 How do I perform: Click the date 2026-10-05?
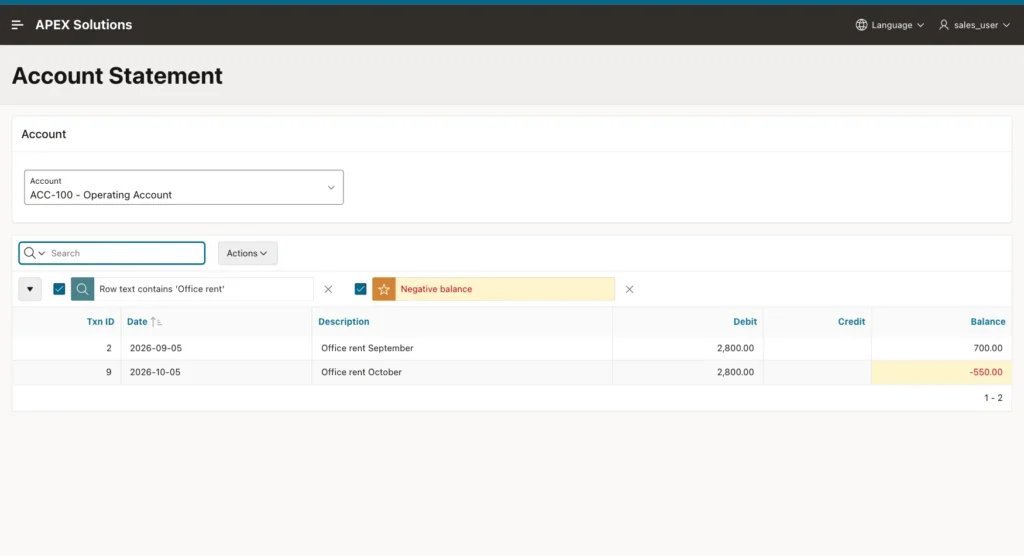point(155,372)
